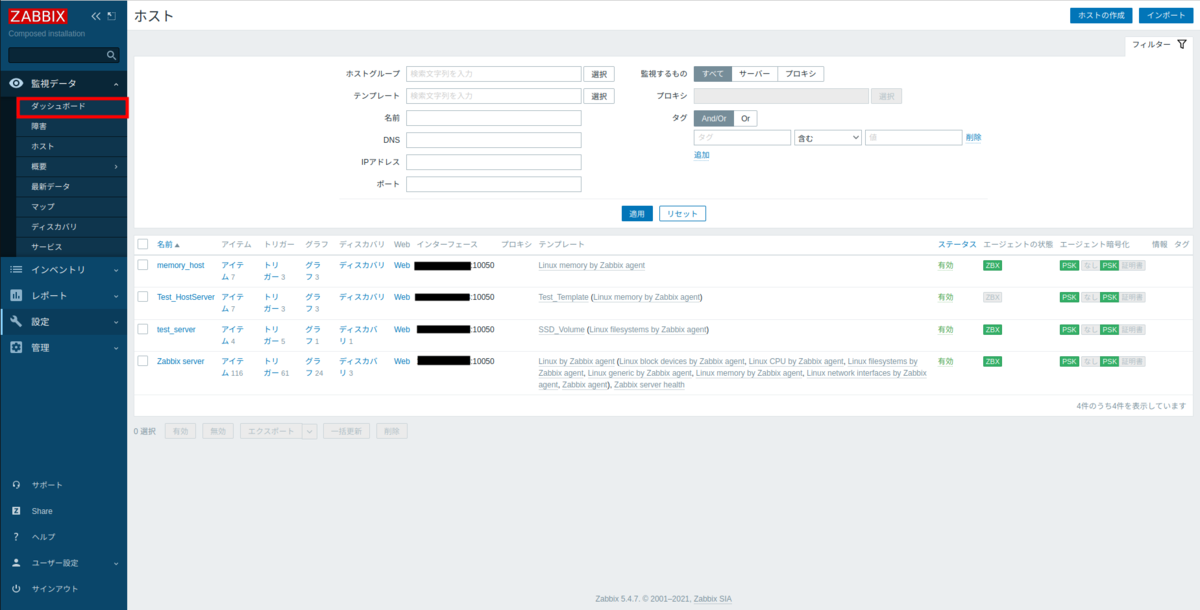Open the memory_host host link
1200x610 pixels.
(180, 266)
